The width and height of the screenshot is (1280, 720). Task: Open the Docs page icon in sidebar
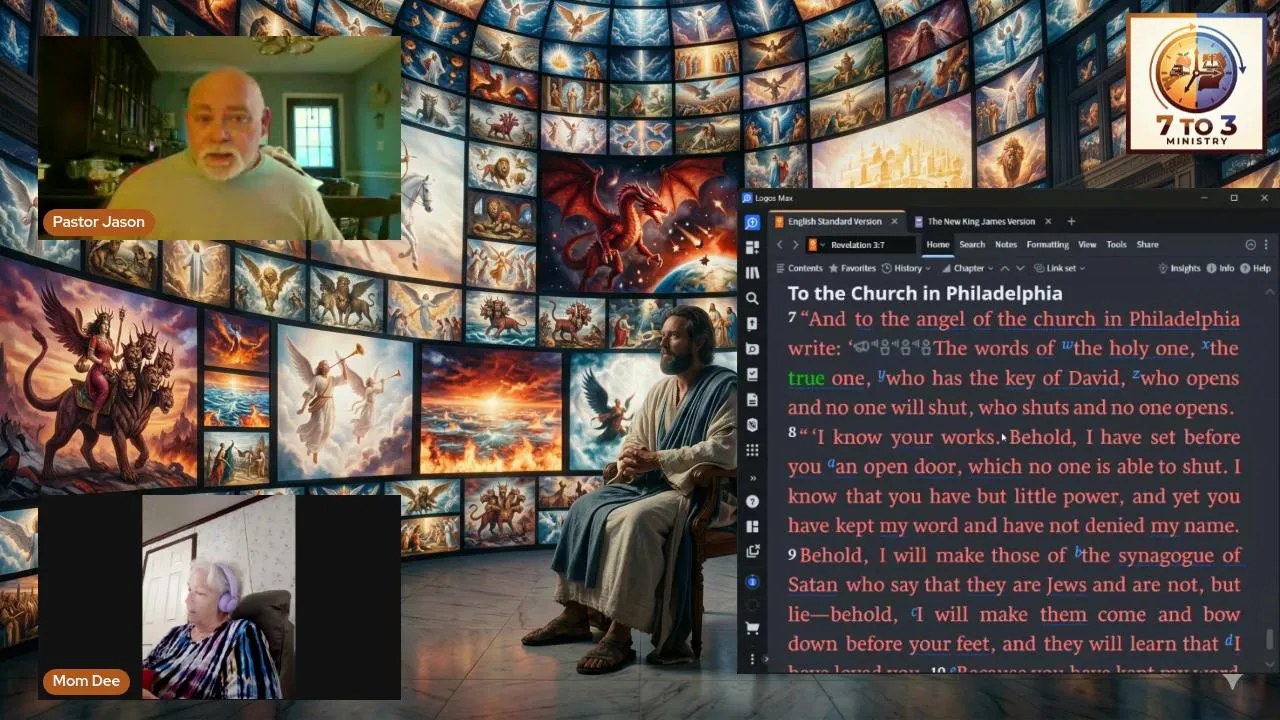pos(752,400)
